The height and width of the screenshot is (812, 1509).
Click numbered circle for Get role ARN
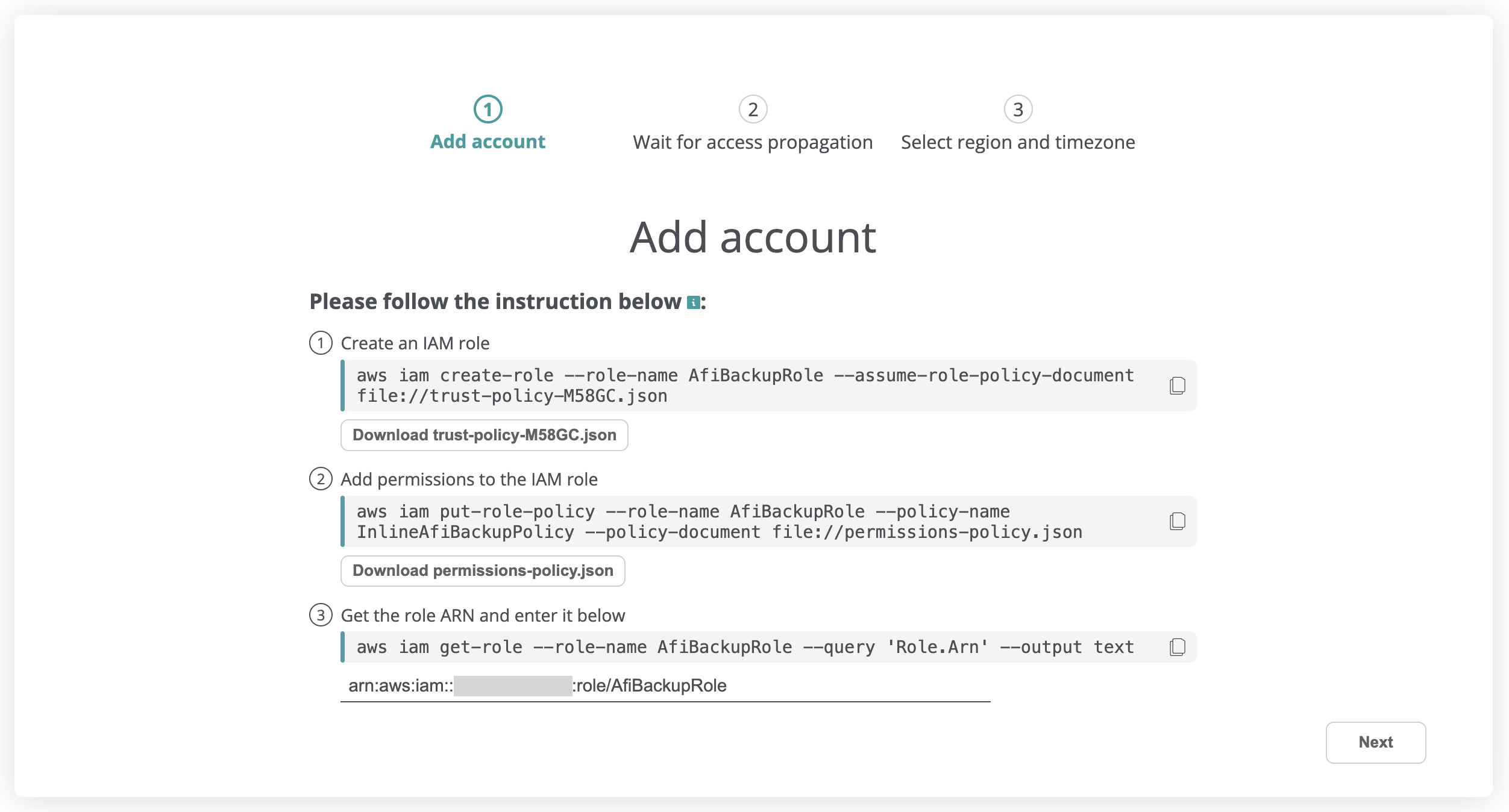pos(321,615)
